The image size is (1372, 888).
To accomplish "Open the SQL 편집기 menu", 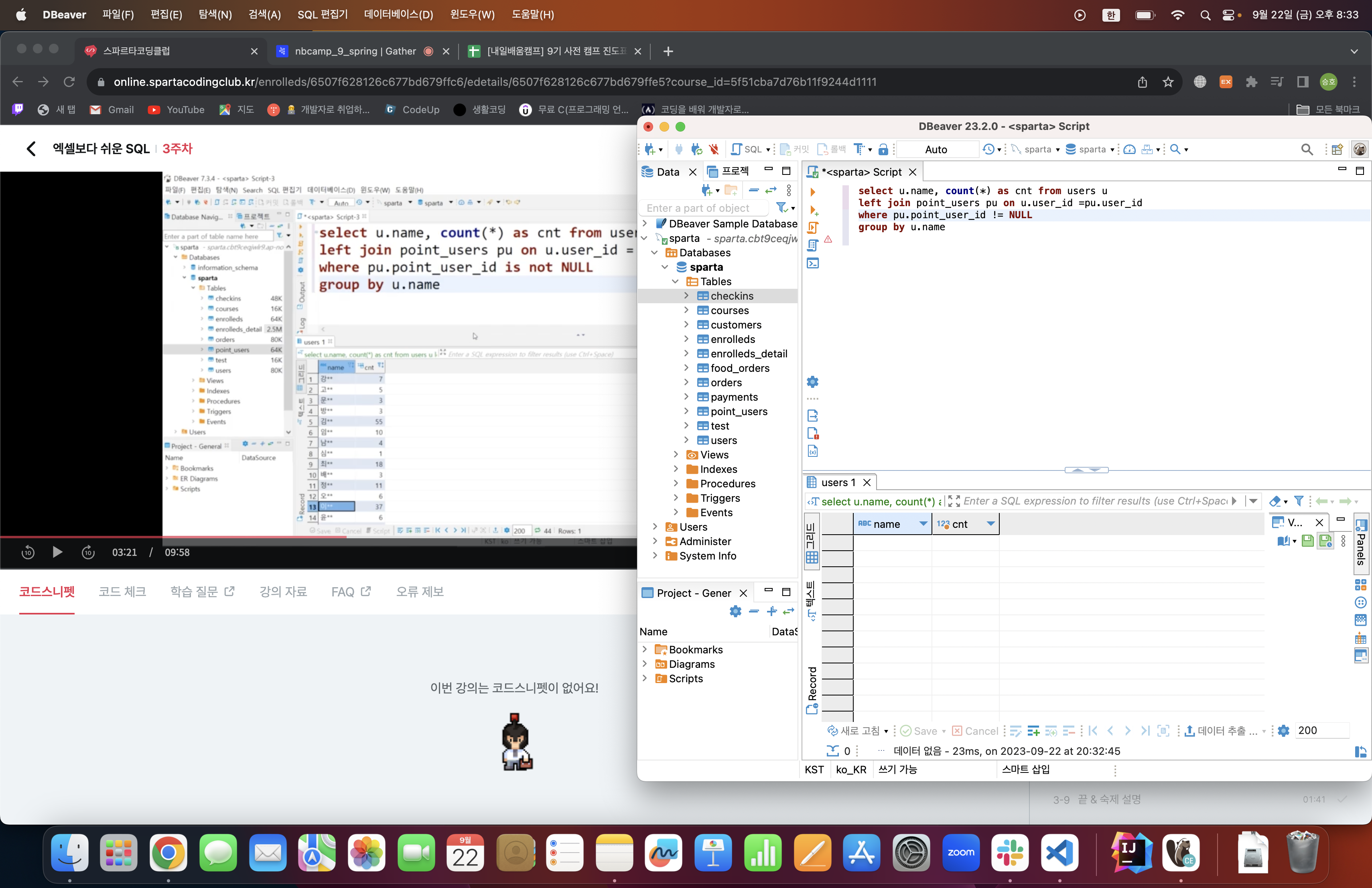I will (x=322, y=14).
